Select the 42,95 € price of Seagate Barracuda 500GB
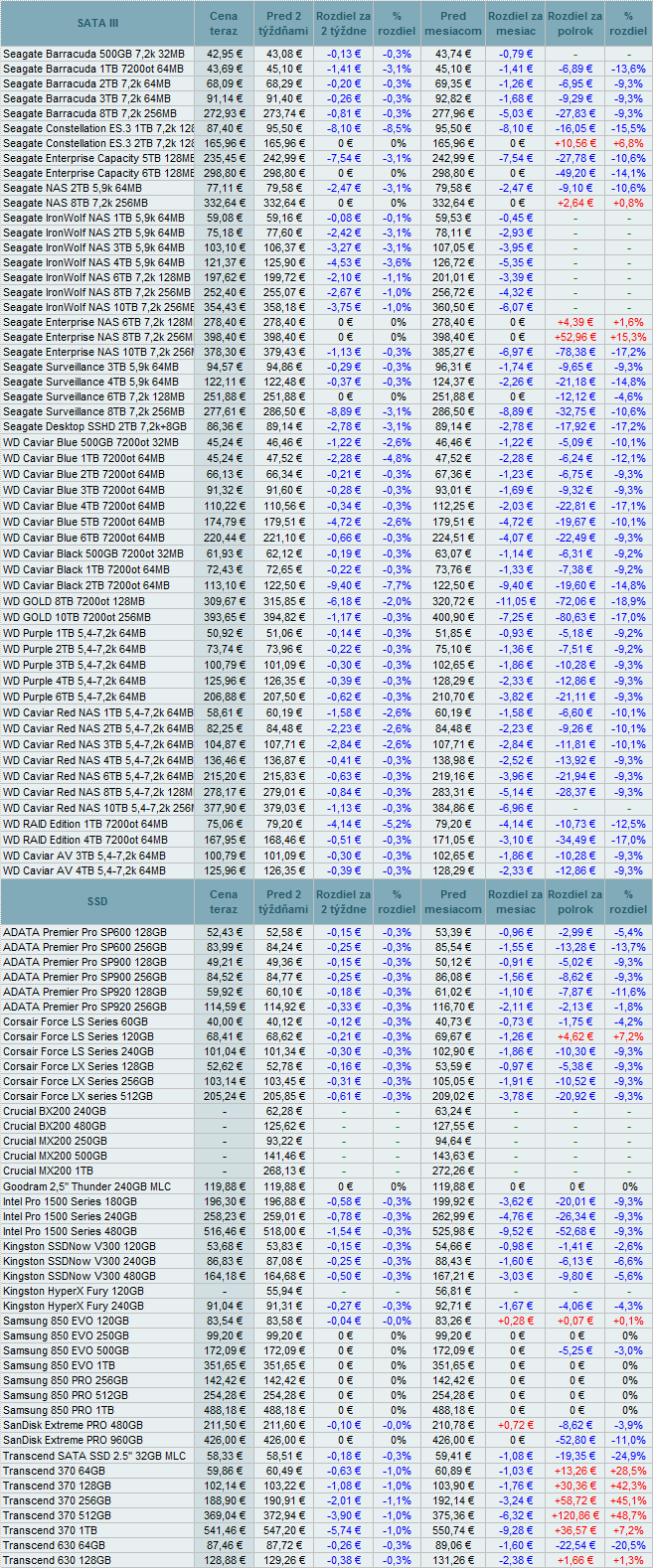The height and width of the screenshot is (1568, 653). pos(225,53)
